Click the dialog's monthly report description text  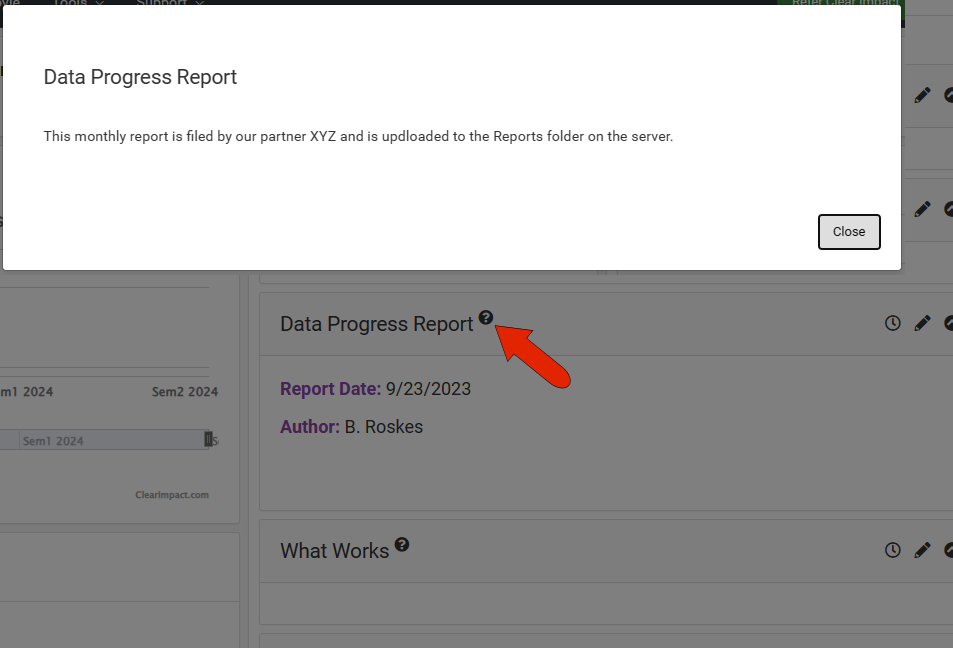(358, 136)
